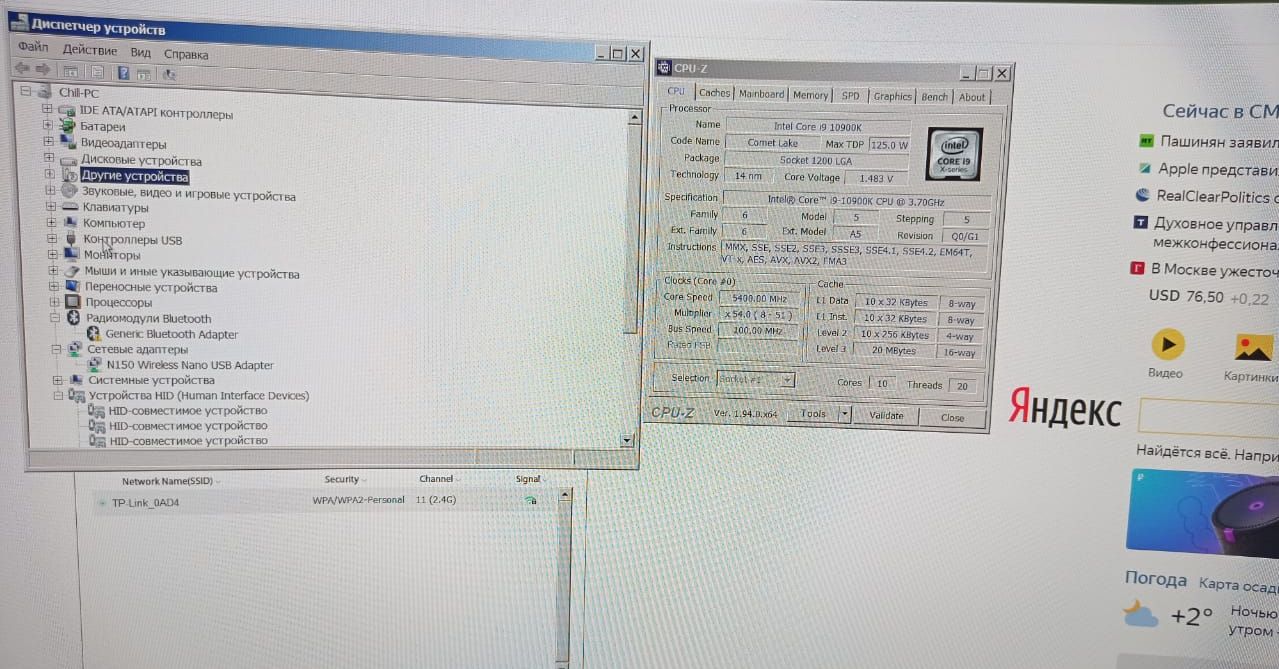Click the Другие устройства category icon
The width and height of the screenshot is (1279, 669).
[x=70, y=175]
